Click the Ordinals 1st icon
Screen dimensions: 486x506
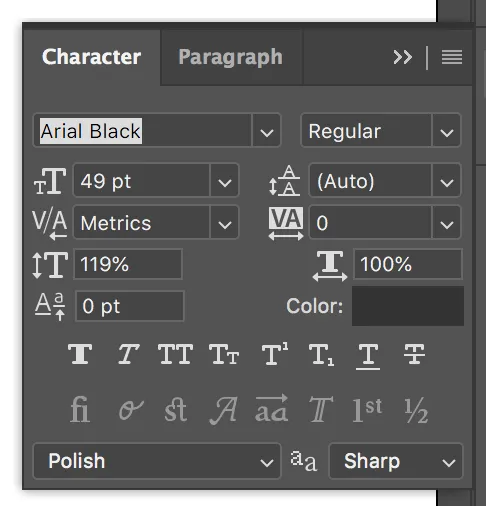pyautogui.click(x=367, y=410)
